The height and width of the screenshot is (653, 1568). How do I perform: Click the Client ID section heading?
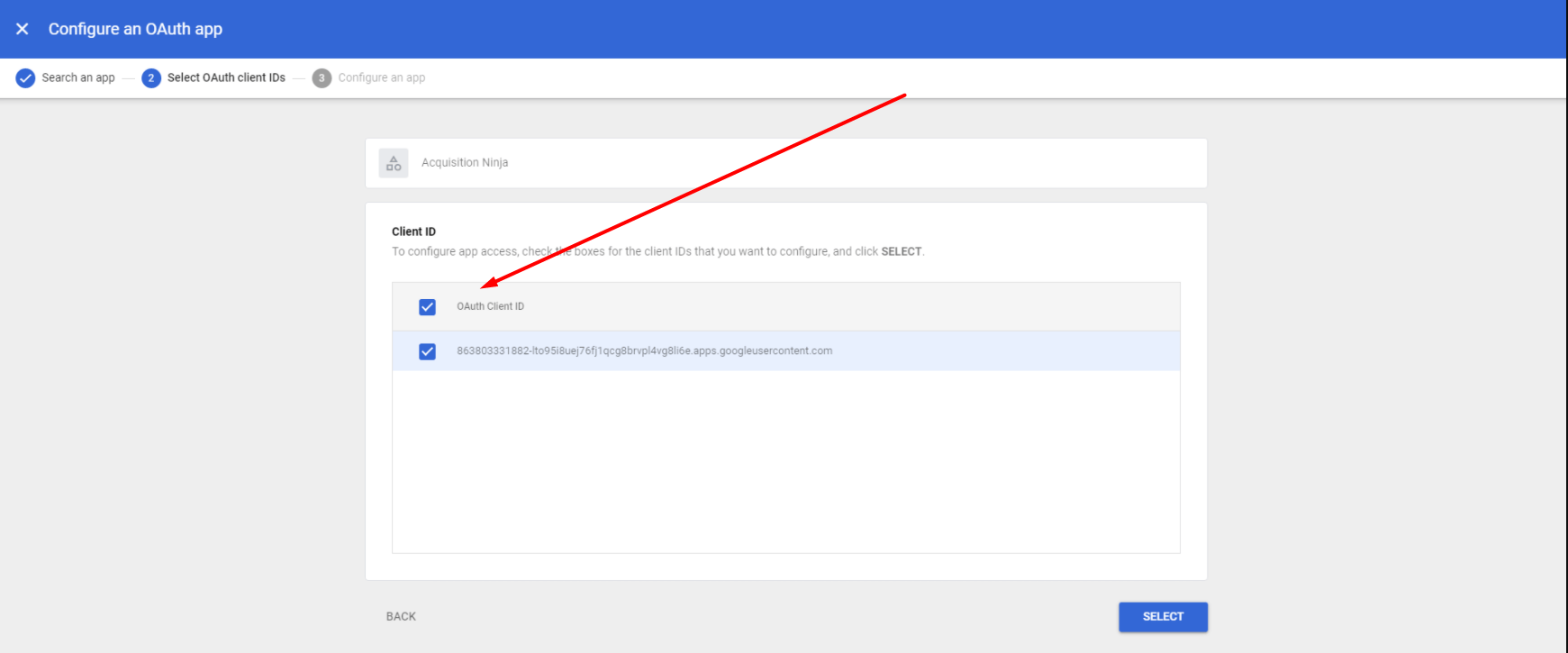coord(413,231)
